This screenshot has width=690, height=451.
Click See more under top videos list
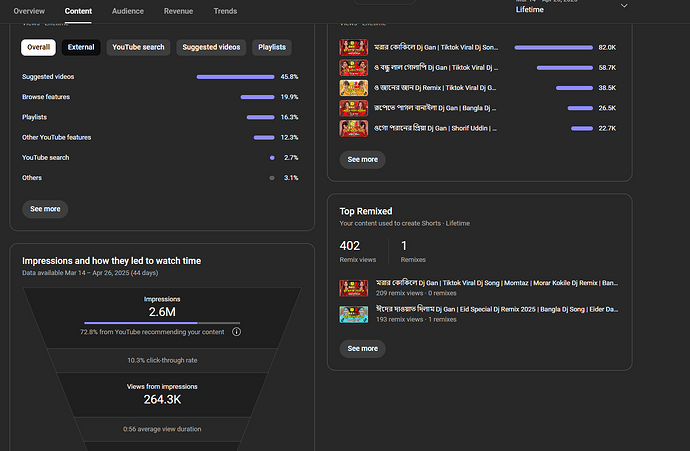tap(363, 159)
